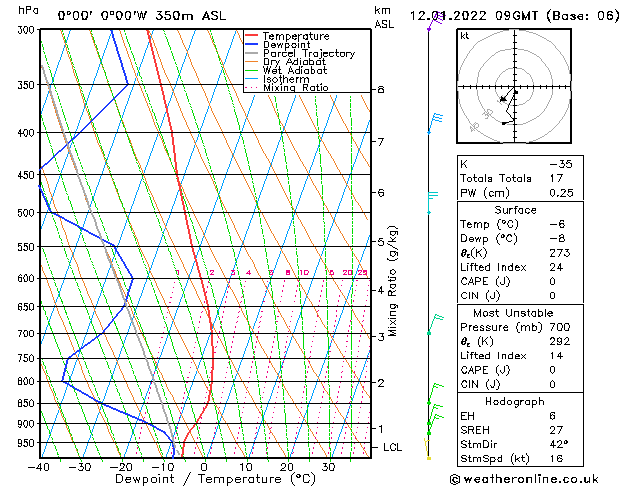This screenshot has width=629, height=486.
Task: Click 'Dewpoint / Temperature (°C)' axis title
Action: click(215, 479)
